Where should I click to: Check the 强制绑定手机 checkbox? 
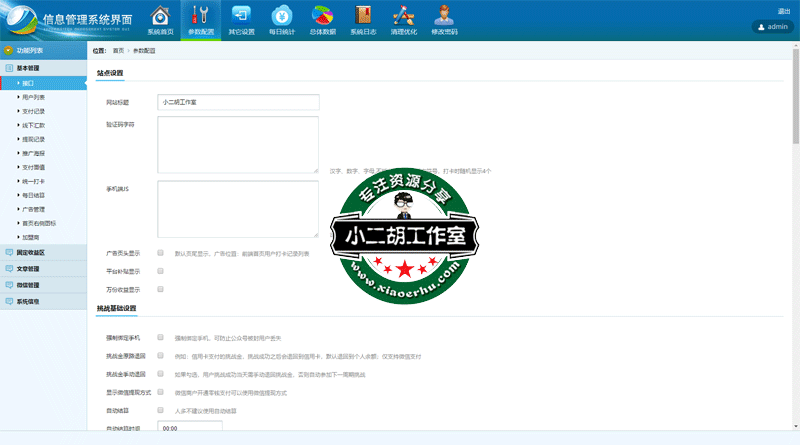[160, 337]
